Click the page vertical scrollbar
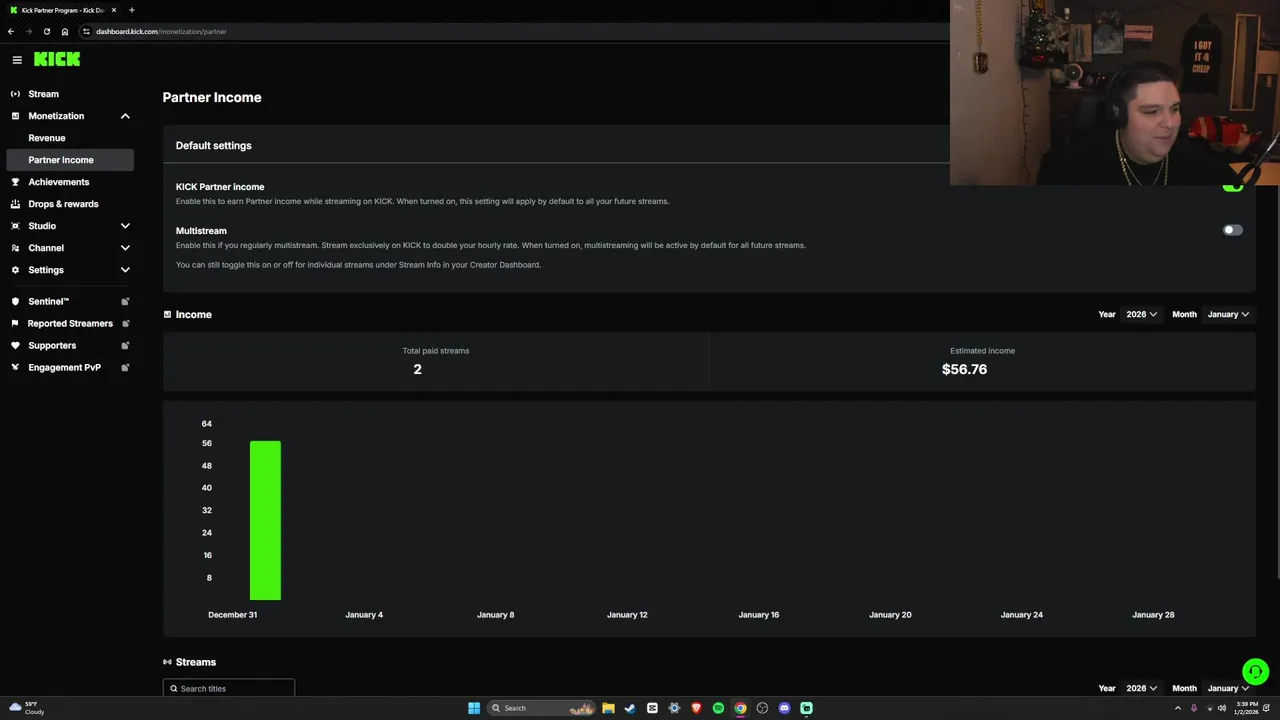 pos(1276,380)
